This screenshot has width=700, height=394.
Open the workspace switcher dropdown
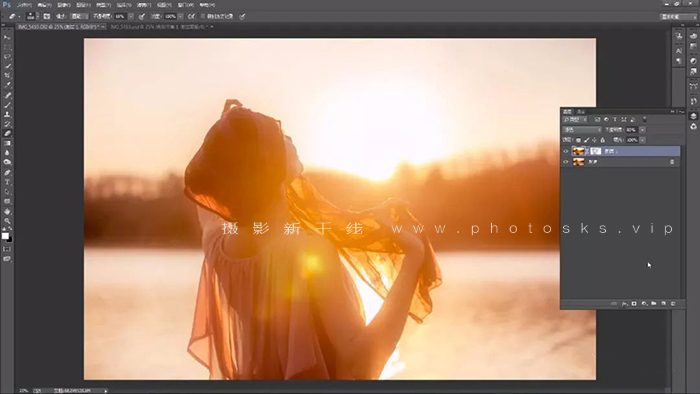point(678,17)
